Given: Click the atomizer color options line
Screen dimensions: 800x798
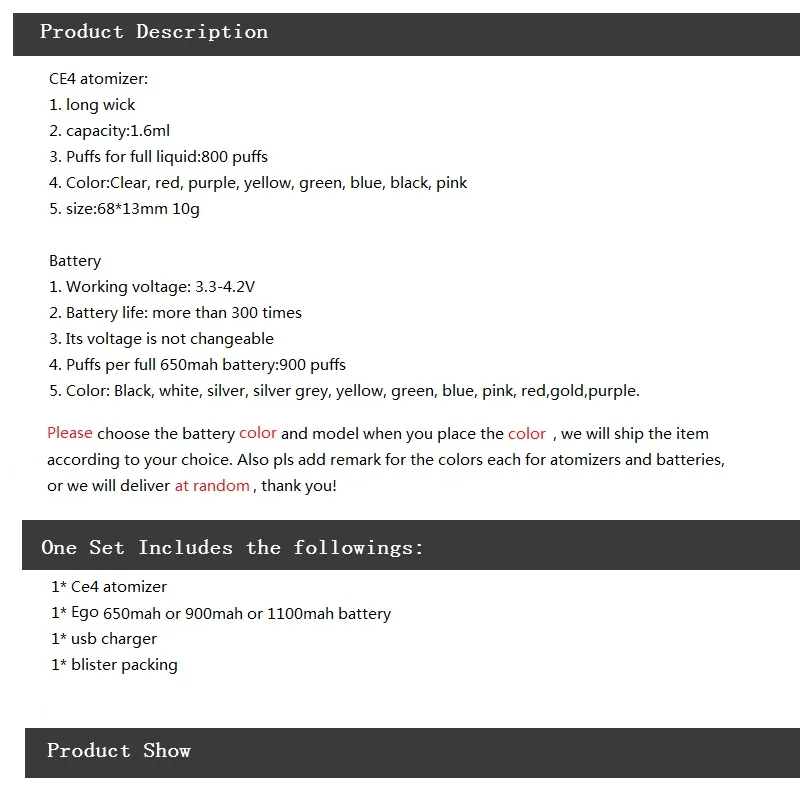Looking at the screenshot, I should [x=258, y=183].
